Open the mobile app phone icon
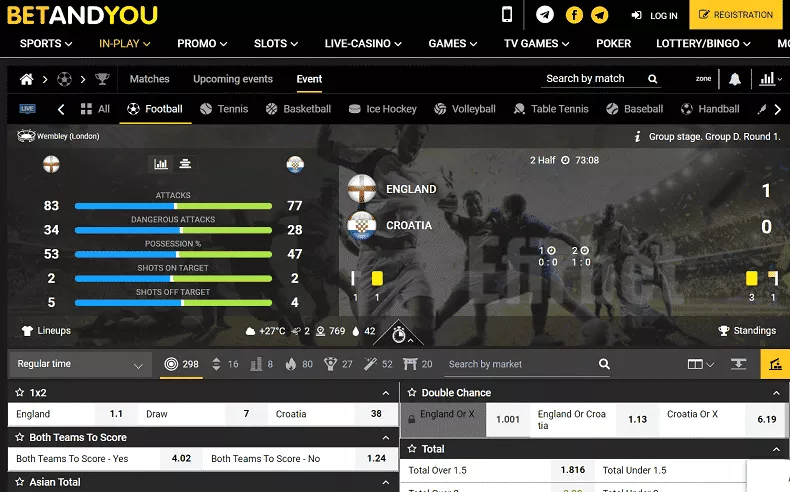Viewport: 790px width, 492px height. tap(507, 15)
